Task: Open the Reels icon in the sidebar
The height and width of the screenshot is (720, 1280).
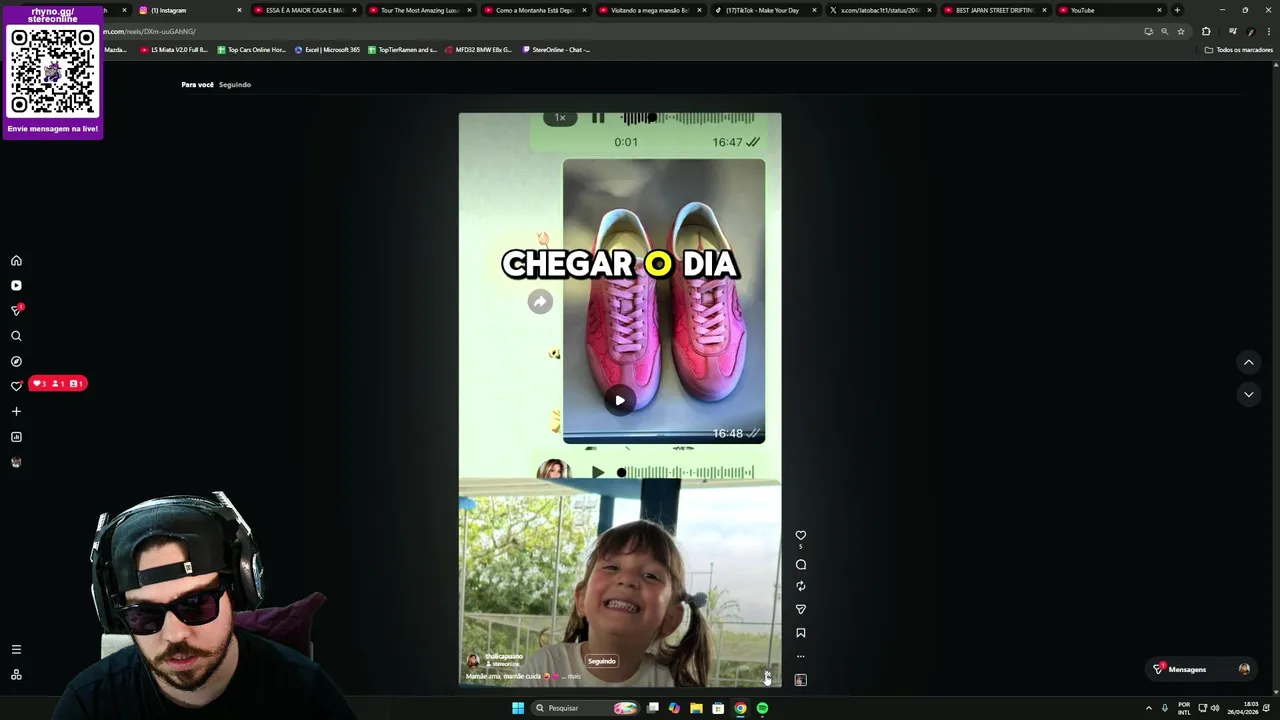Action: (16, 285)
